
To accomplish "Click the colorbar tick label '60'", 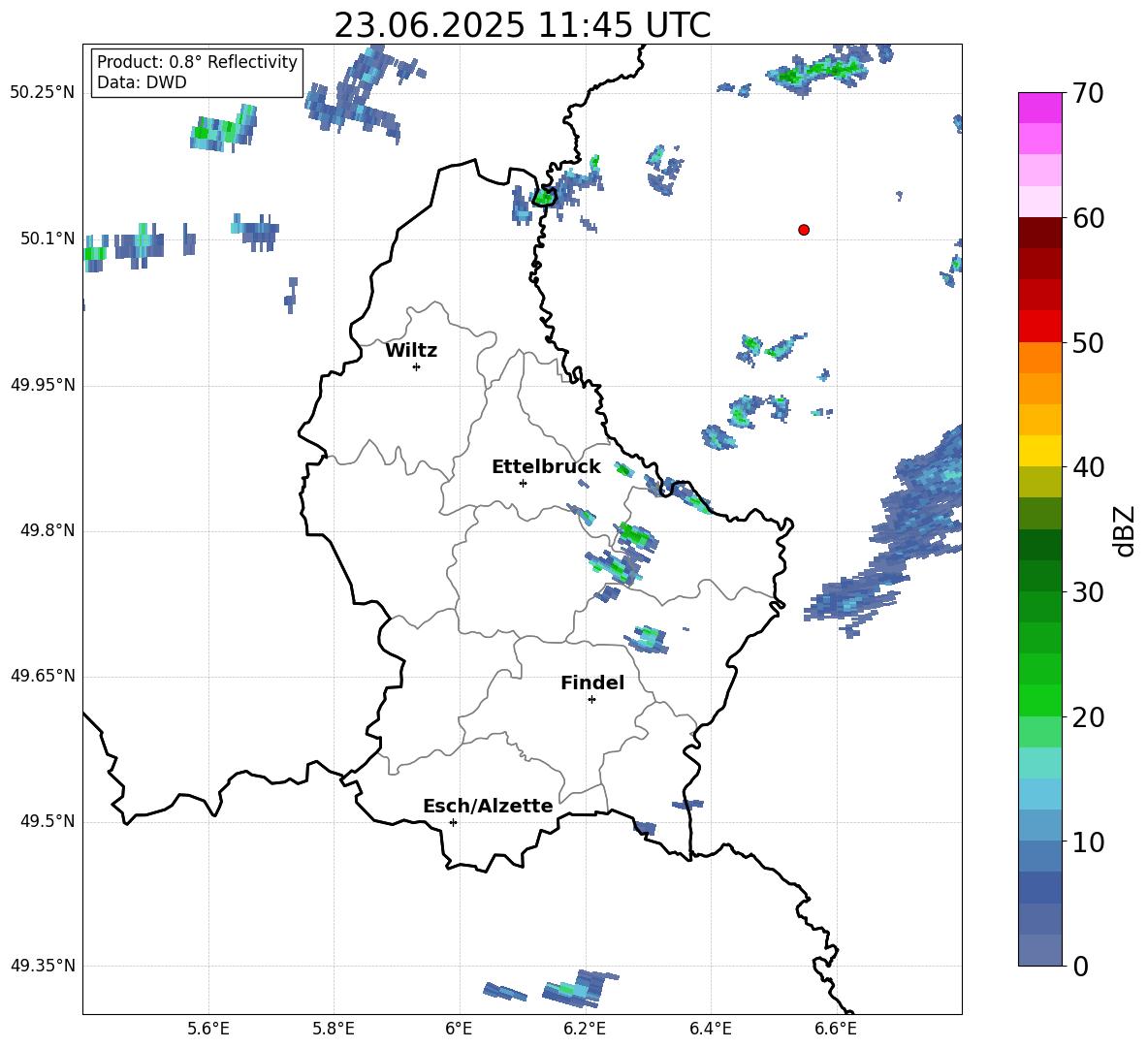I will point(1088,218).
